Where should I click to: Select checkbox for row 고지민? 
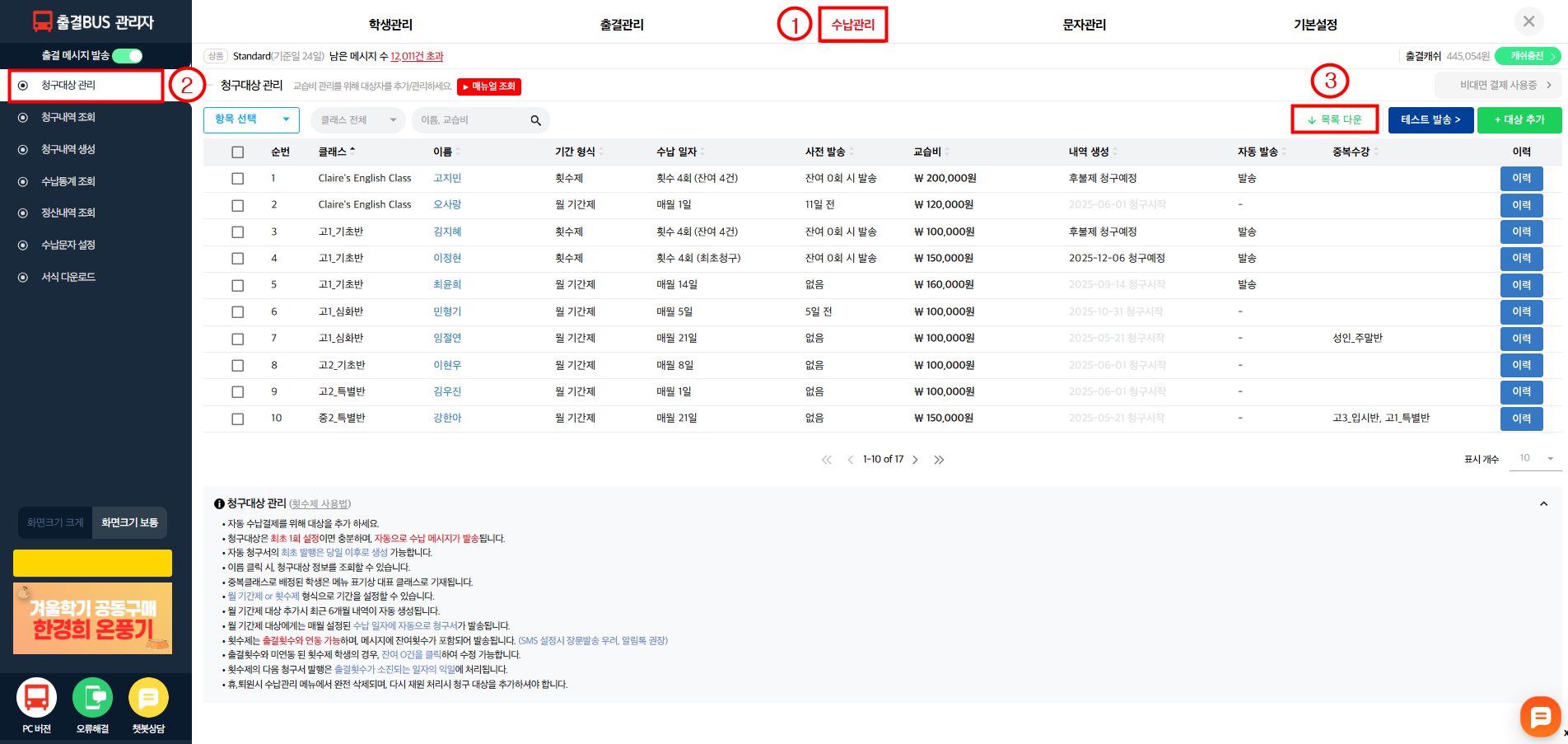coord(238,179)
